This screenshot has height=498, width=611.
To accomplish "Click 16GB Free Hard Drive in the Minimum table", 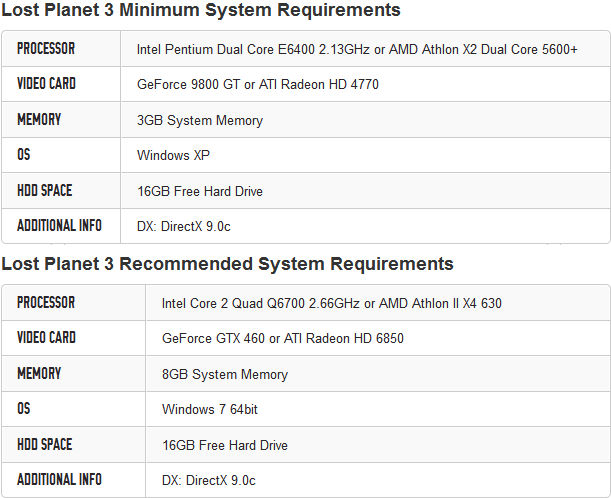I will tap(200, 191).
